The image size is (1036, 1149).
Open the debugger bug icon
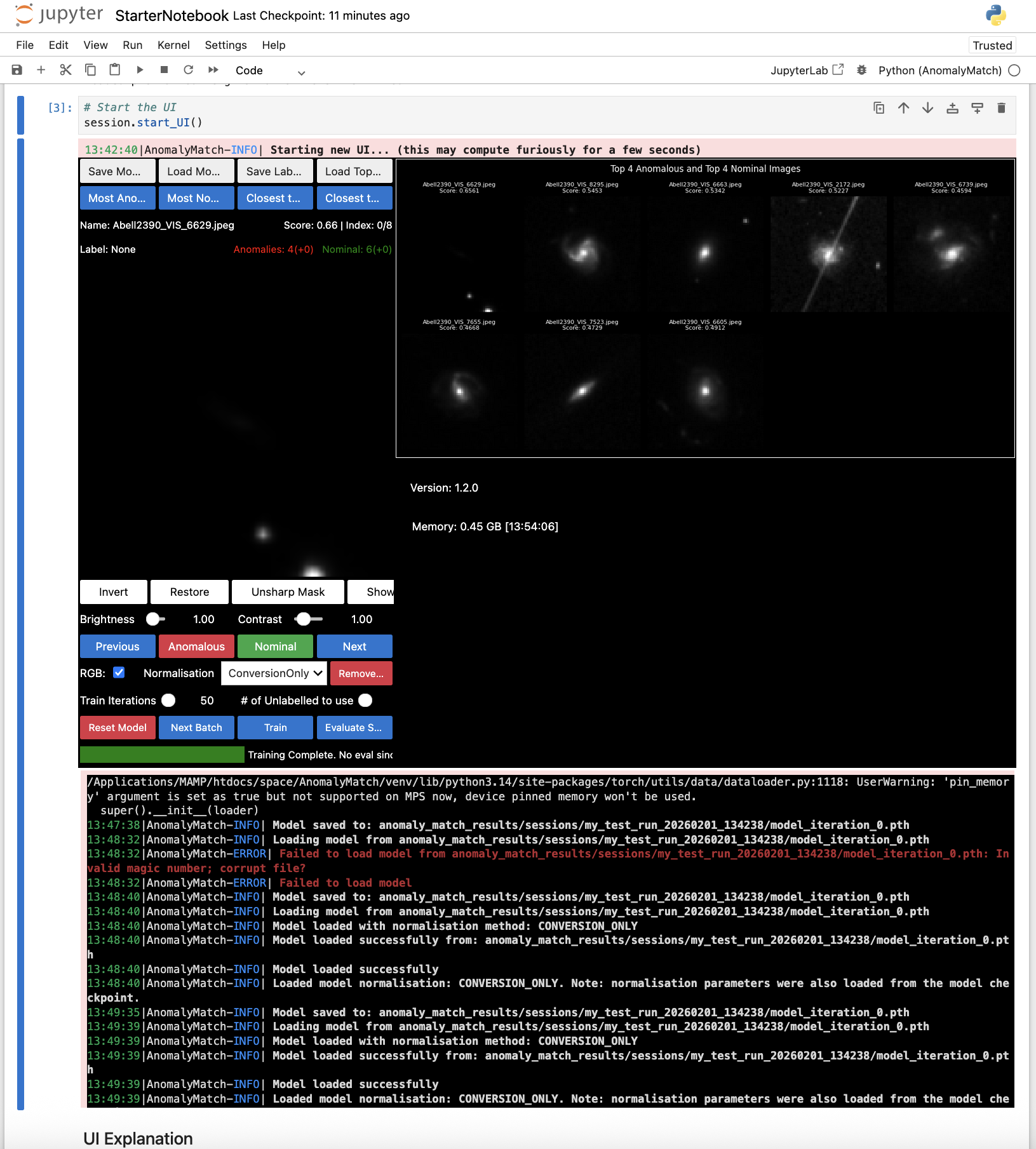[x=862, y=70]
